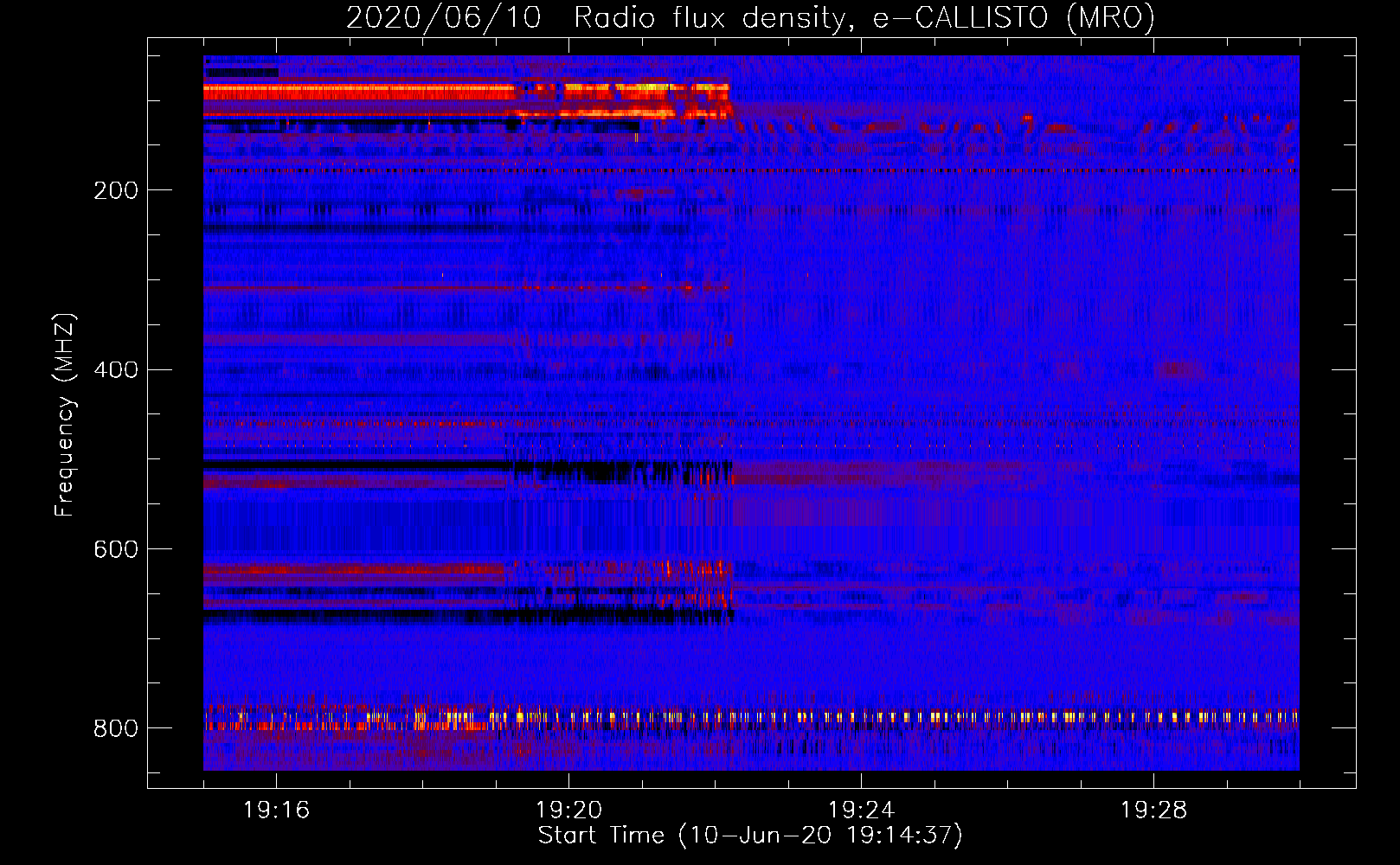Select the '400' frequency axis label
This screenshot has width=1400, height=865.
click(116, 370)
